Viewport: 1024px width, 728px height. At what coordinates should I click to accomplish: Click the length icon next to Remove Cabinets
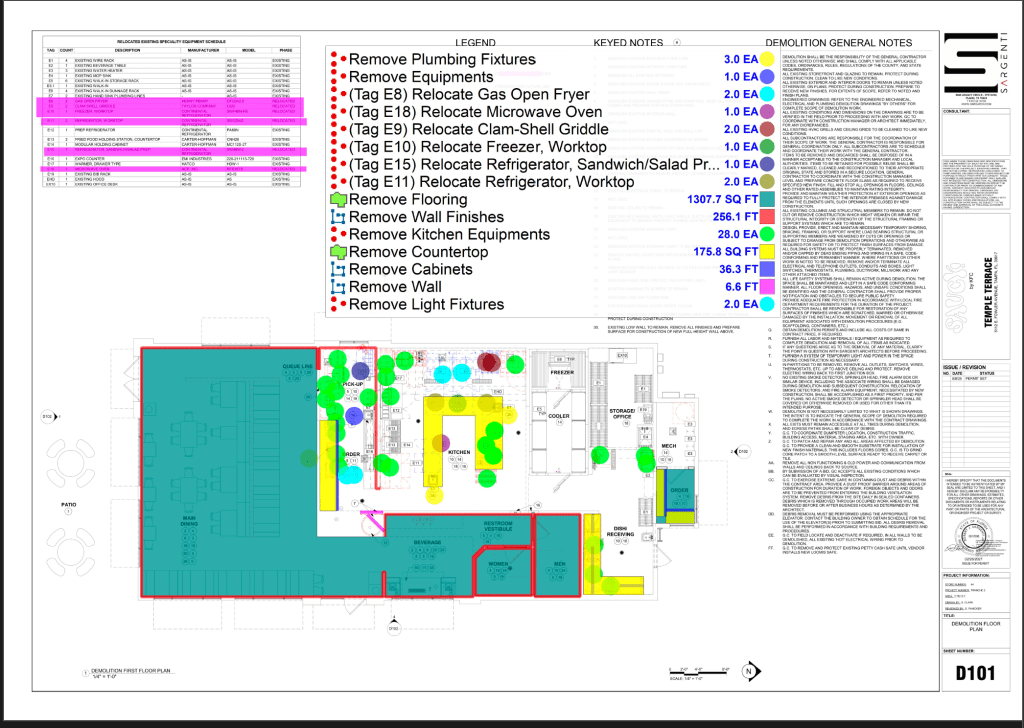pyautogui.click(x=337, y=270)
